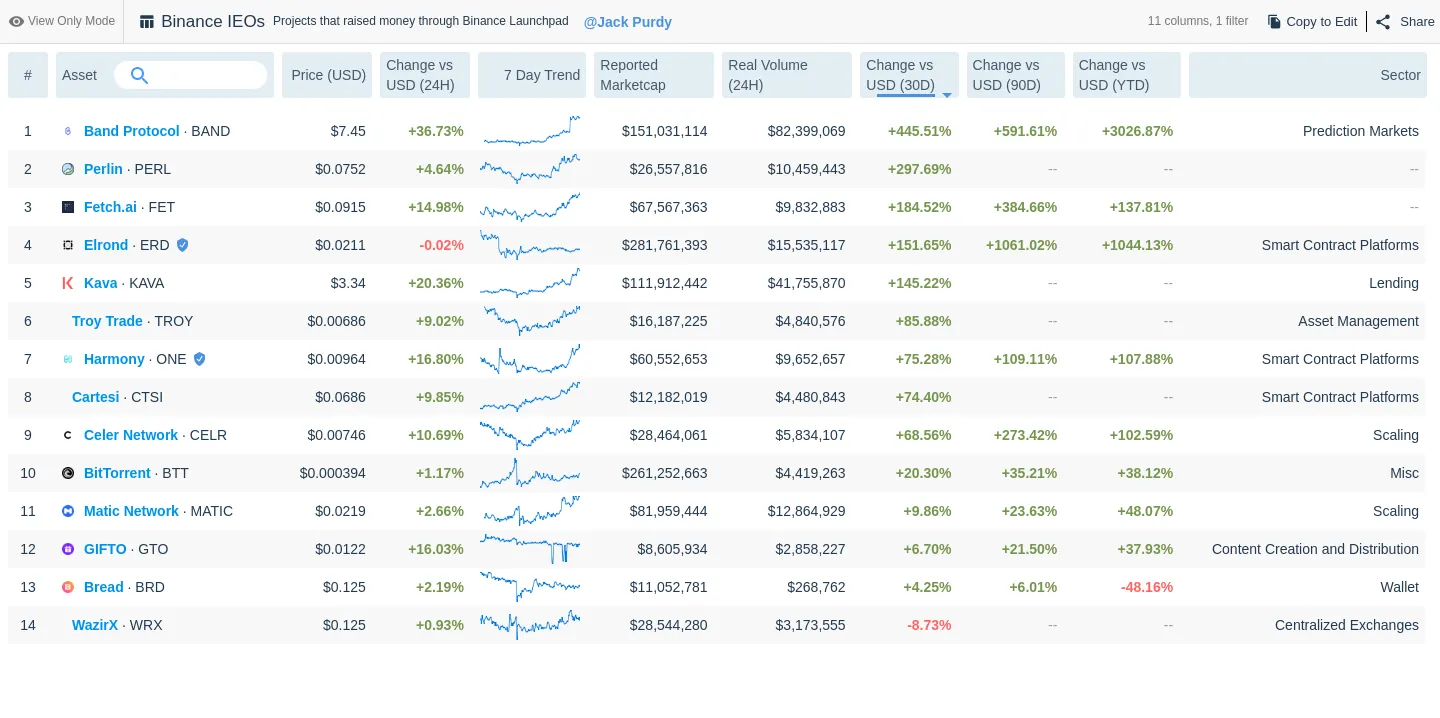Open the sort caret on Change vs USD (30D)
Screen dimensions: 1440x718
coord(945,95)
